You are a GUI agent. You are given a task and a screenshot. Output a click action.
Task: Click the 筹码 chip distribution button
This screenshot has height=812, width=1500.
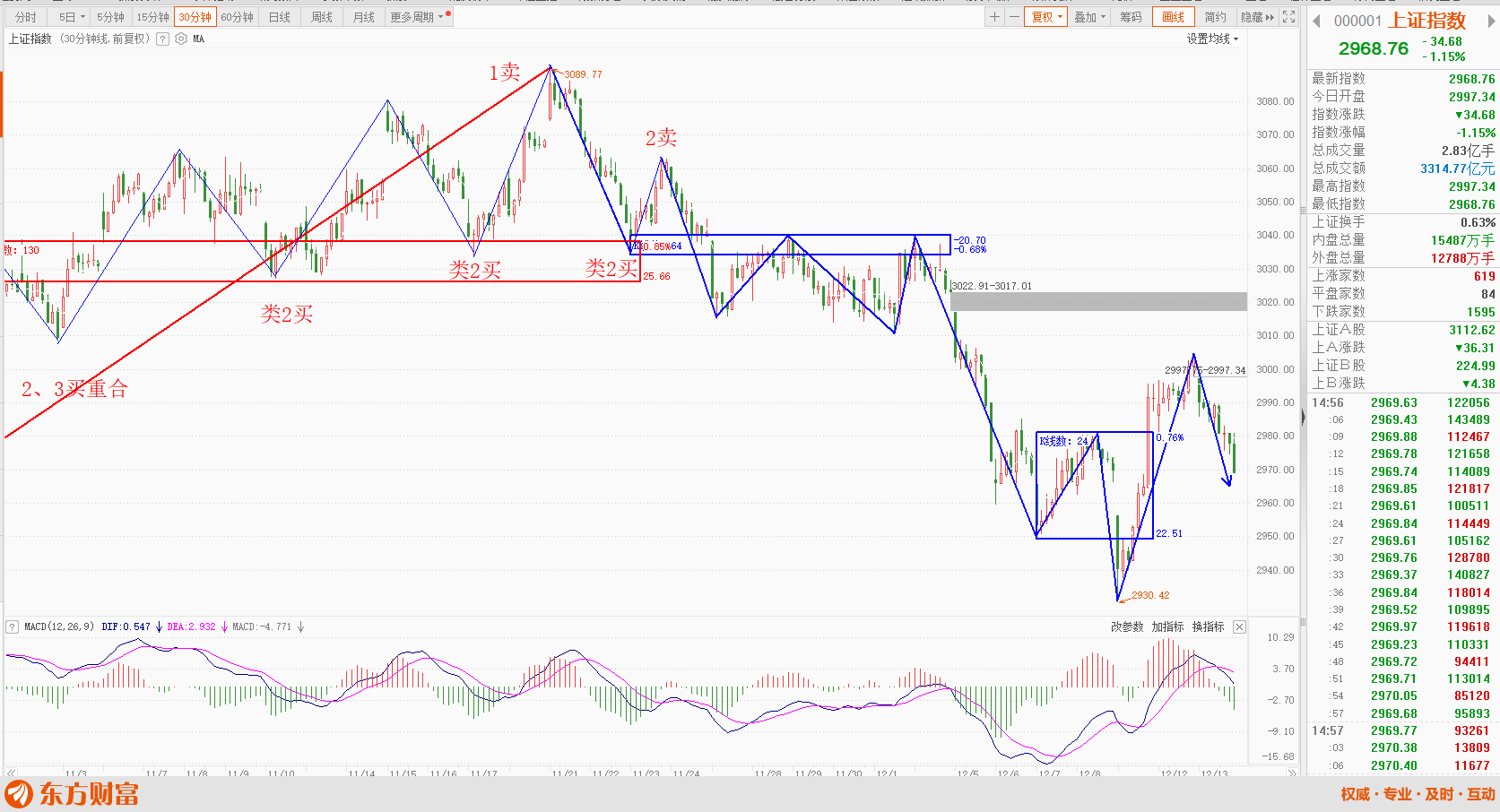click(x=1132, y=17)
